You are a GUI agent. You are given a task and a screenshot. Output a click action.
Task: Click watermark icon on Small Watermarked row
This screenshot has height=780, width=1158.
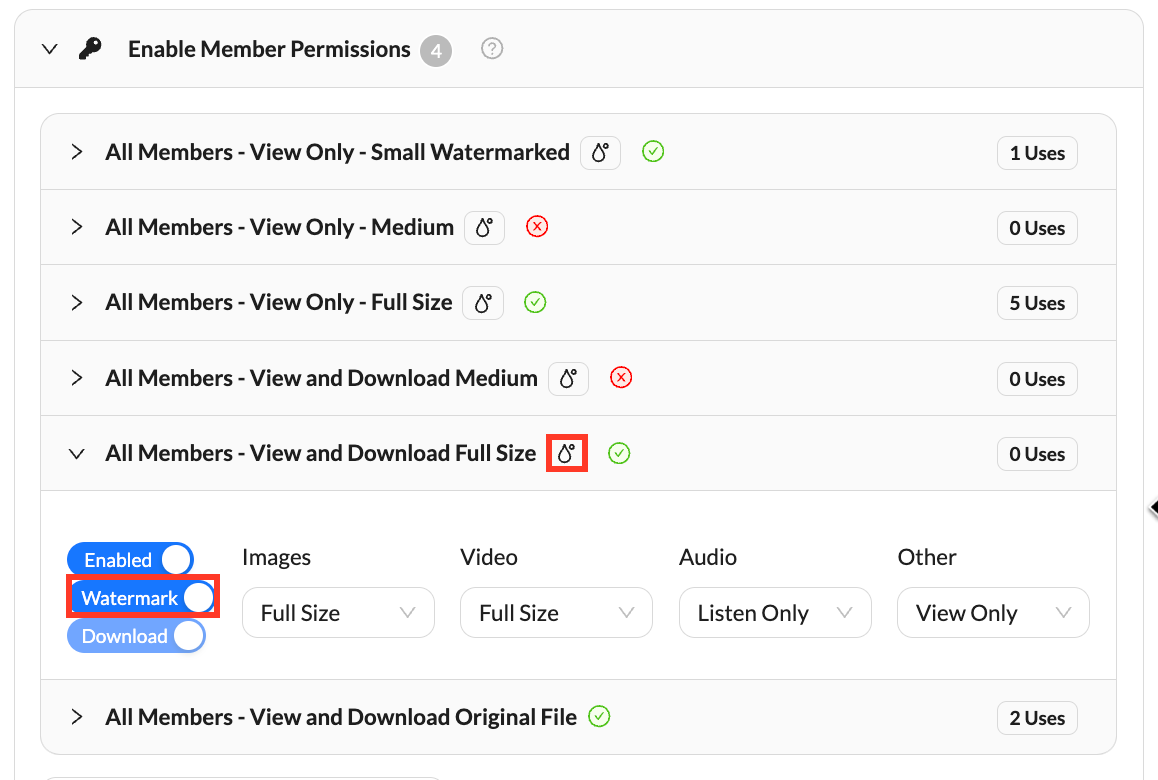coord(600,153)
